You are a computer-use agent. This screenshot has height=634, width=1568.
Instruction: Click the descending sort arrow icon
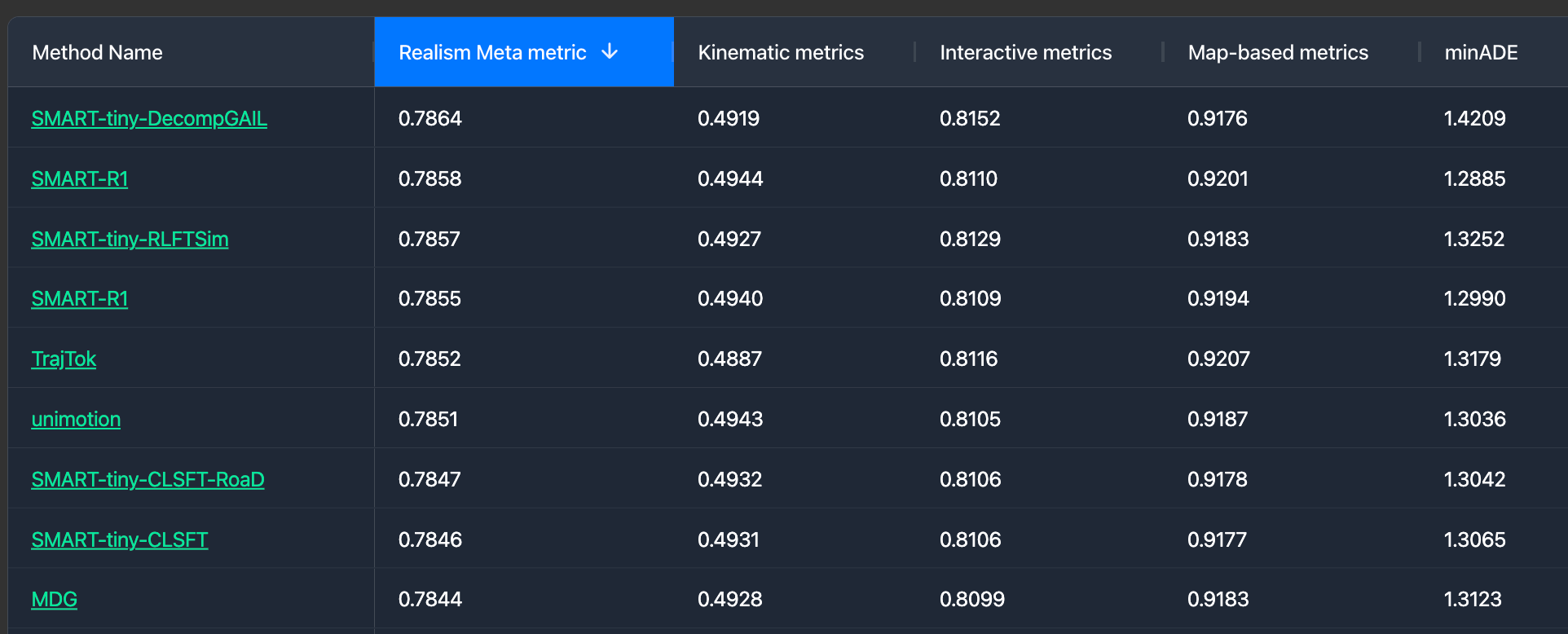point(610,52)
